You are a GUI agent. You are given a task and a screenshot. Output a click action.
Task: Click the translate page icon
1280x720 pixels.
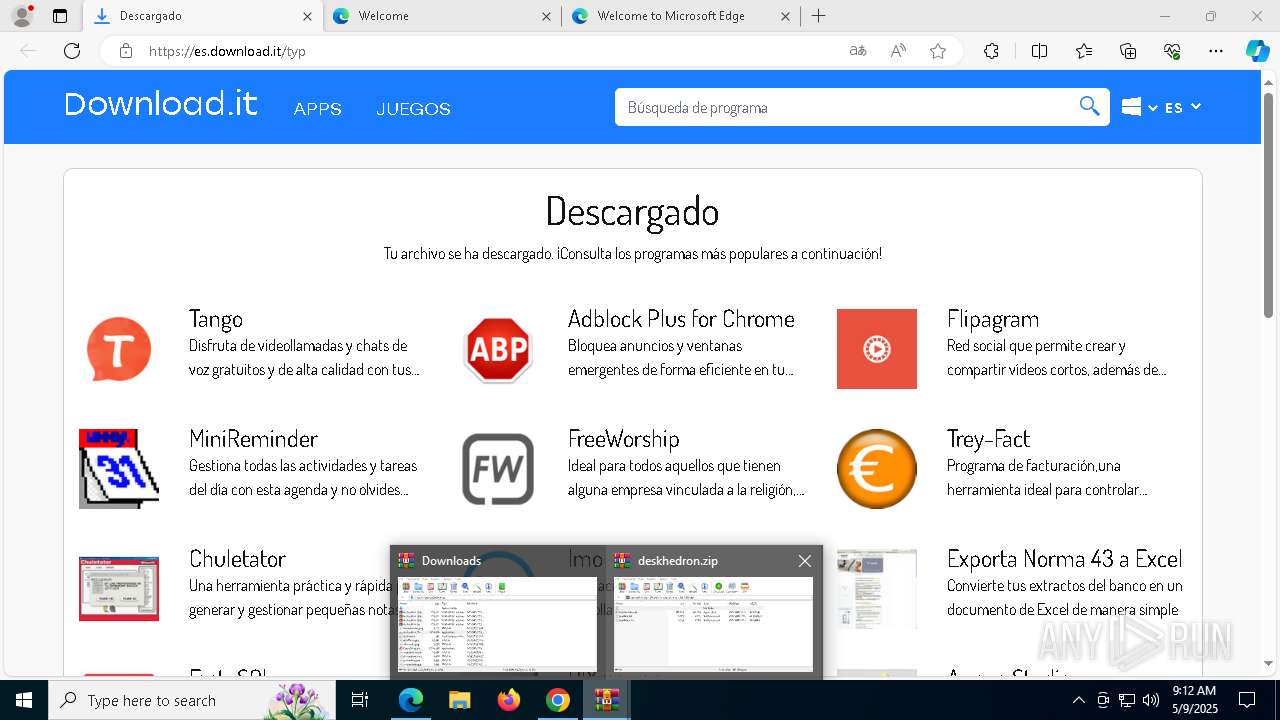pyautogui.click(x=858, y=51)
